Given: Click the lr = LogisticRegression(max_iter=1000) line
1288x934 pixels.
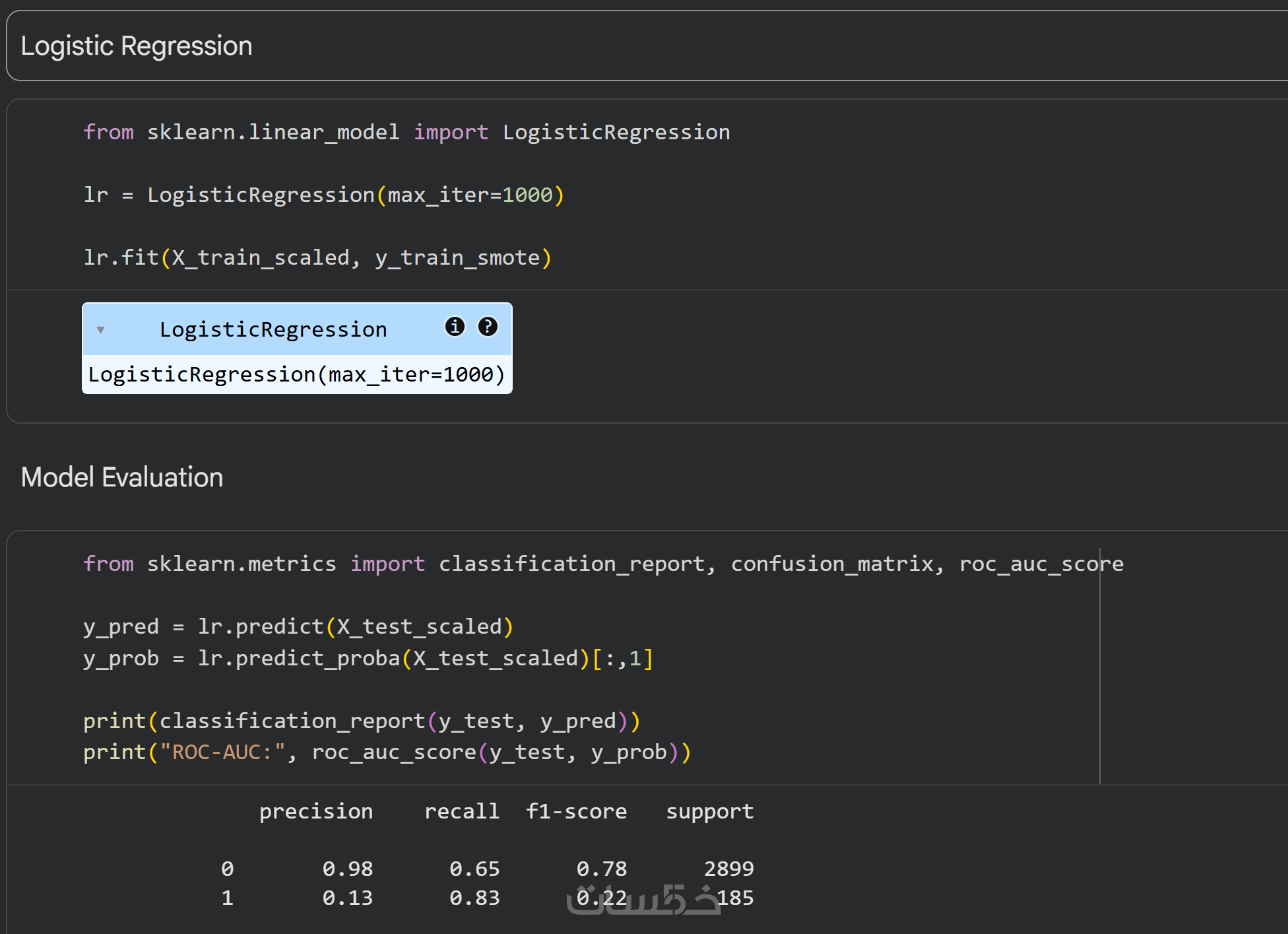Looking at the screenshot, I should [x=323, y=195].
